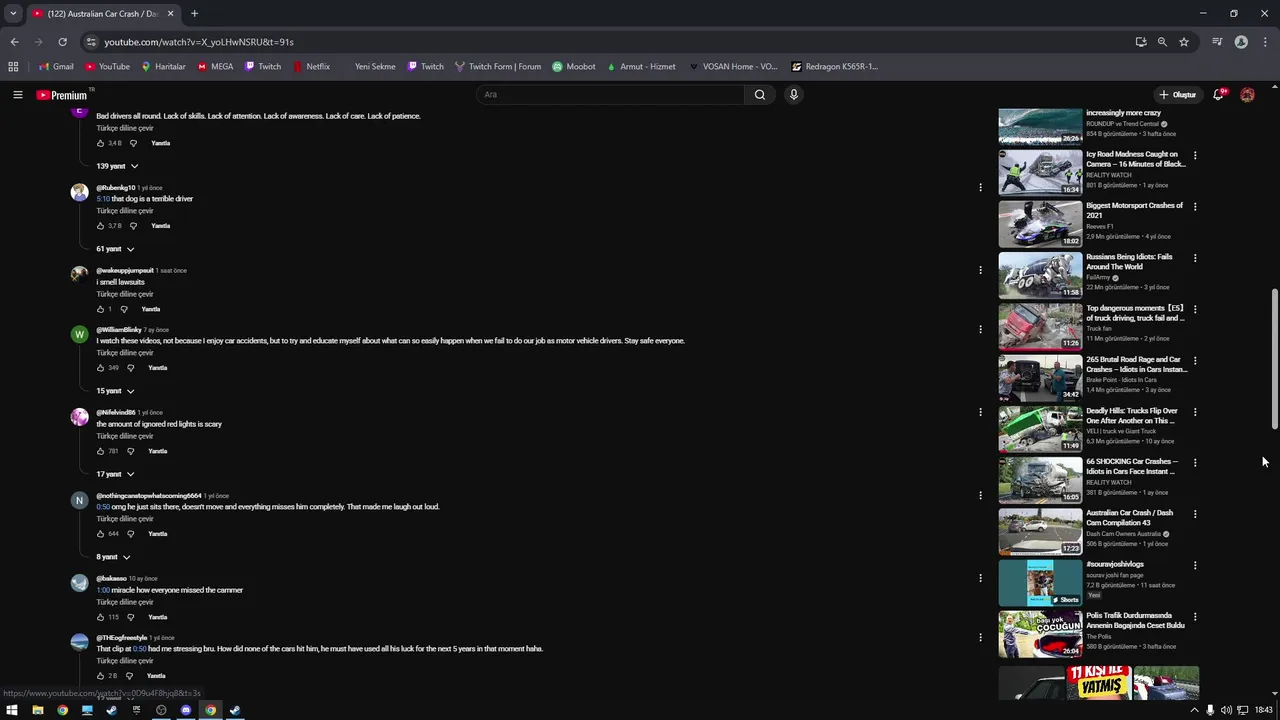Expand the 61 replies thread
Screen dimensions: 1280x720
click(115, 249)
